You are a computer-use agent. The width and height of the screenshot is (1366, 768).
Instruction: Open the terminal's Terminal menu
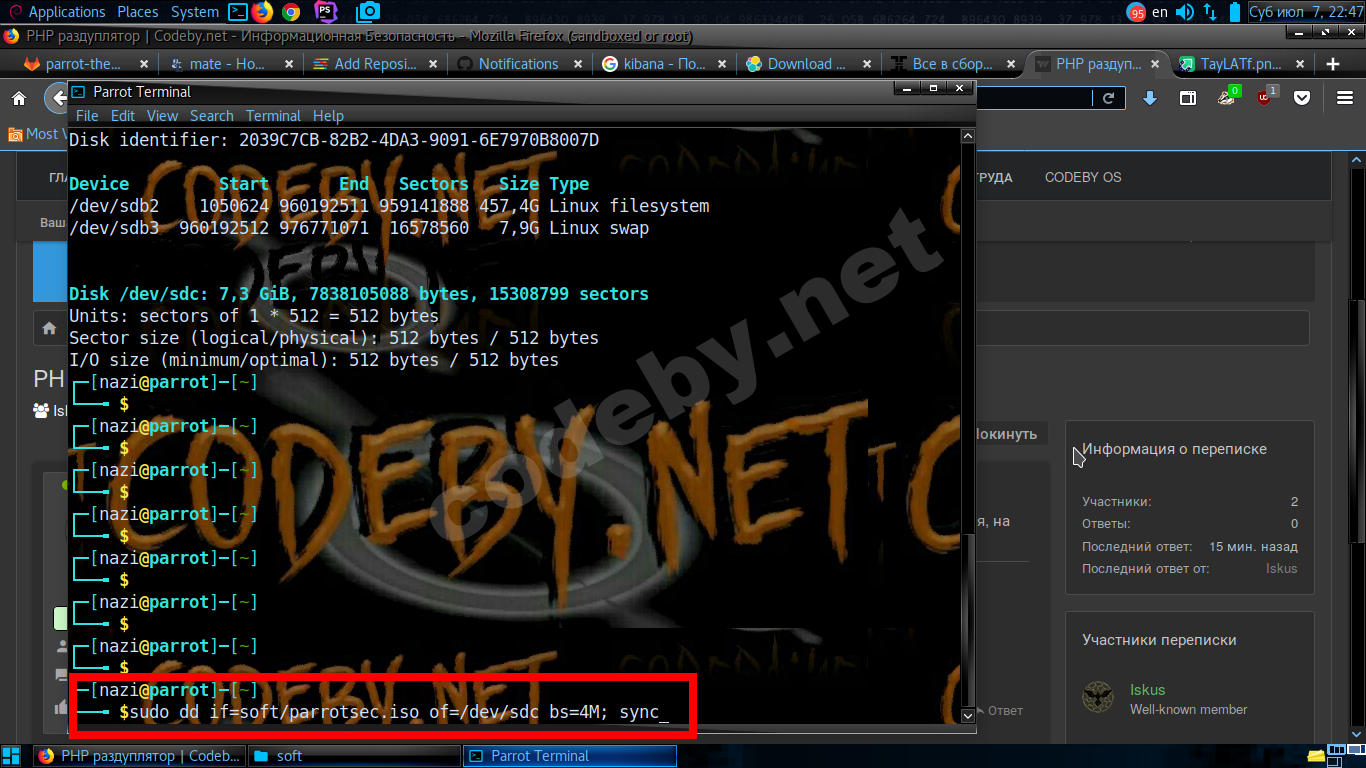(x=273, y=116)
